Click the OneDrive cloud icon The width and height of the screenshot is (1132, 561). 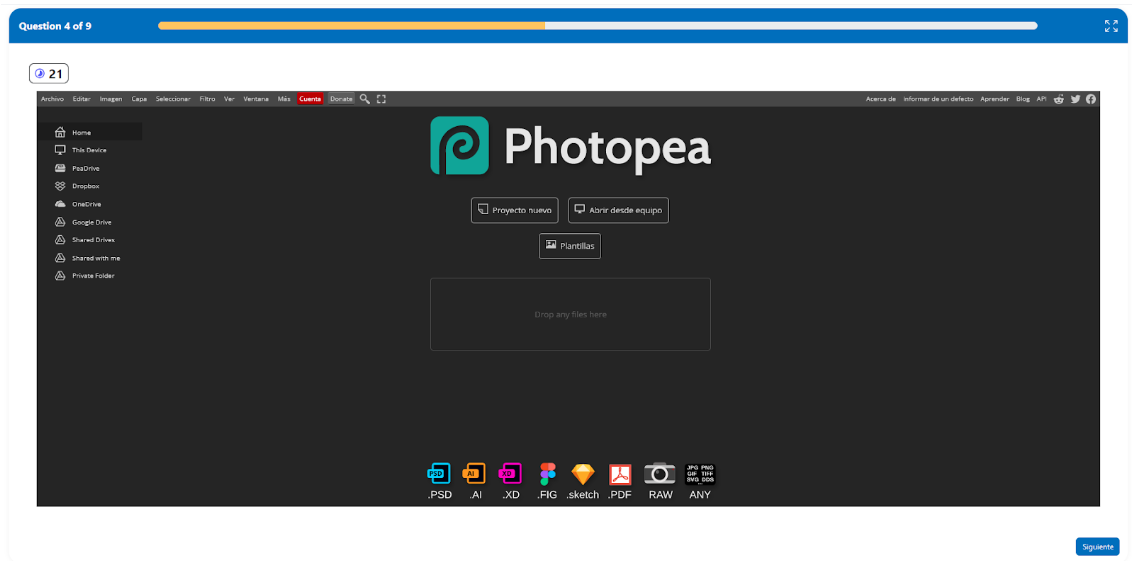(61, 204)
